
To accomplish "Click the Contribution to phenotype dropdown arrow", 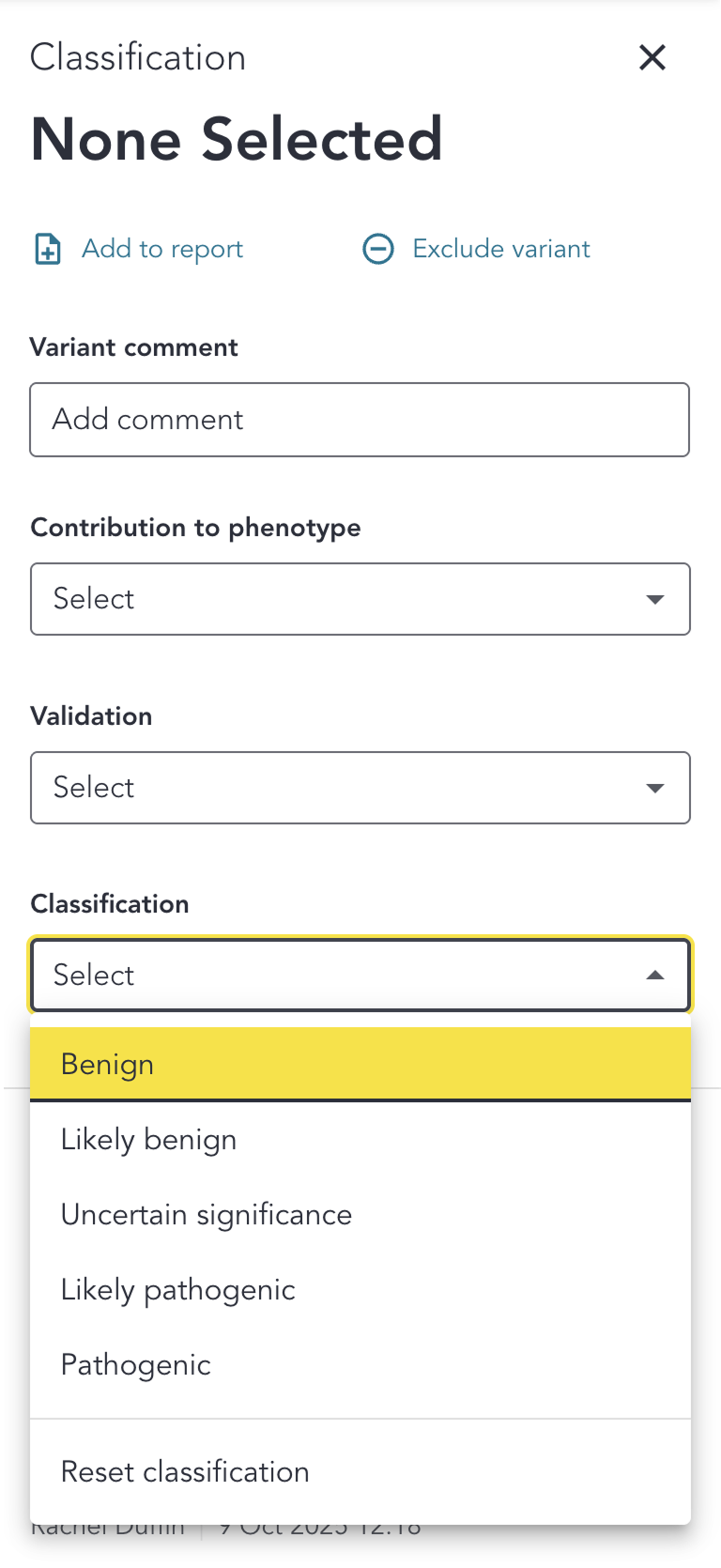I will [655, 599].
